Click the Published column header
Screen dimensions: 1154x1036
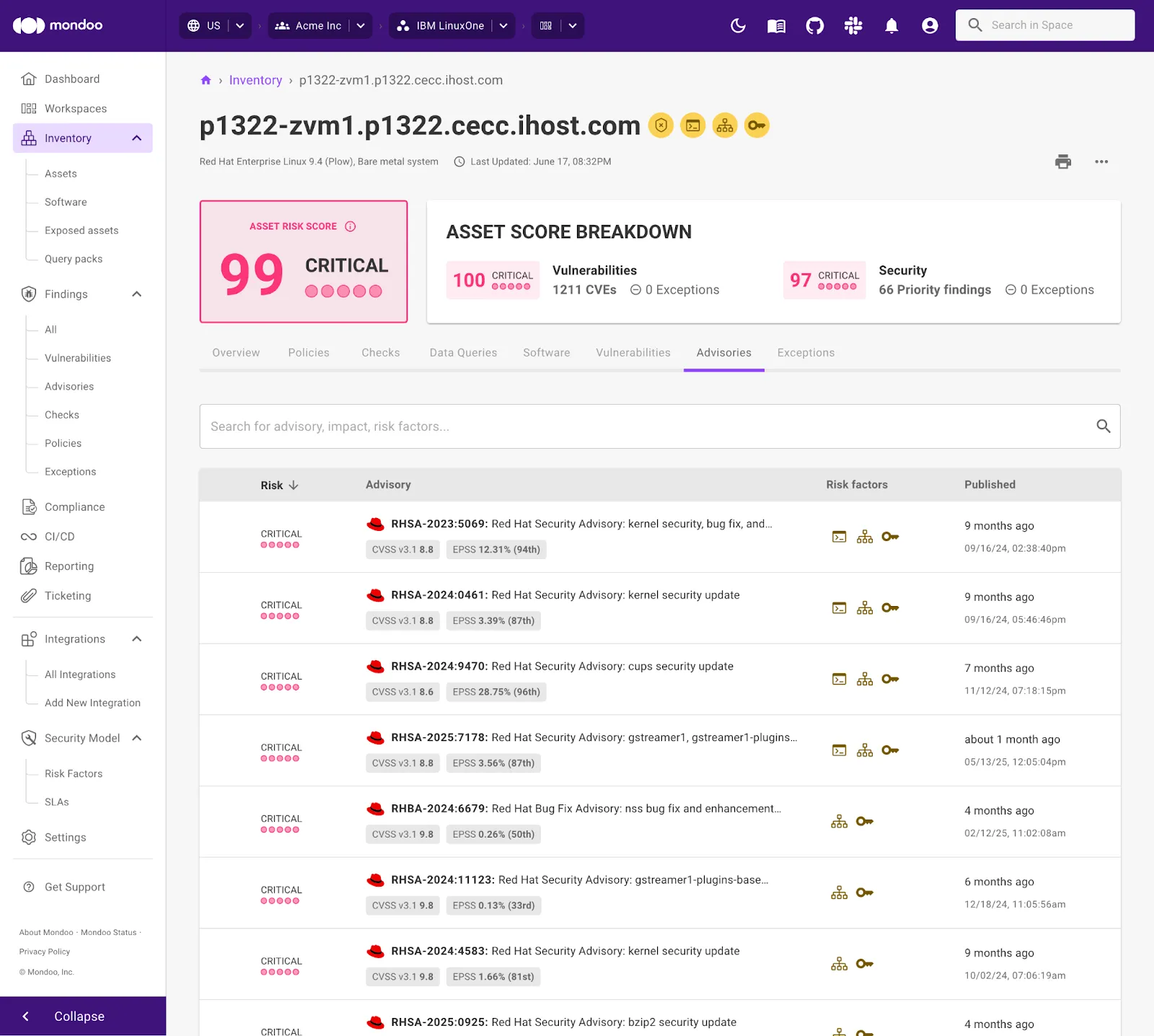[x=990, y=485]
